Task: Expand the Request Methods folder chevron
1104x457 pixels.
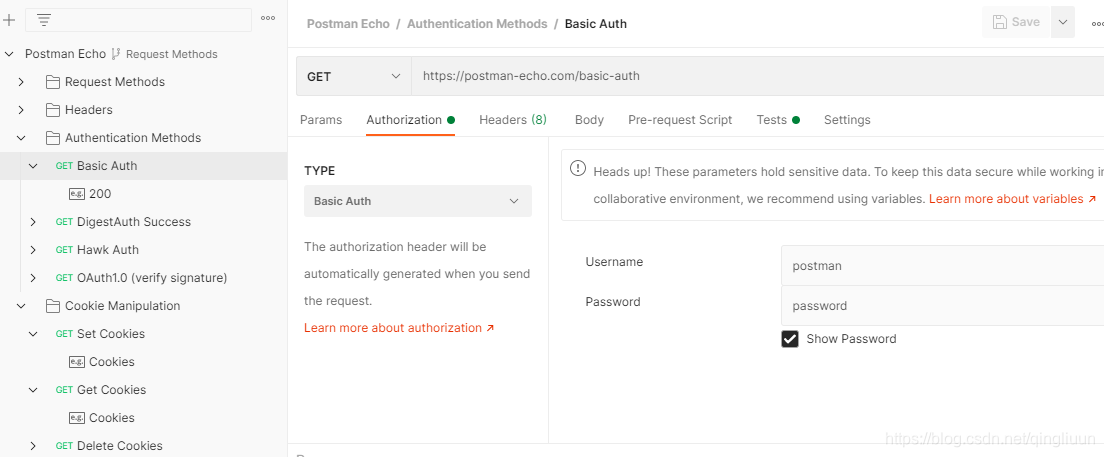Action: [x=21, y=82]
